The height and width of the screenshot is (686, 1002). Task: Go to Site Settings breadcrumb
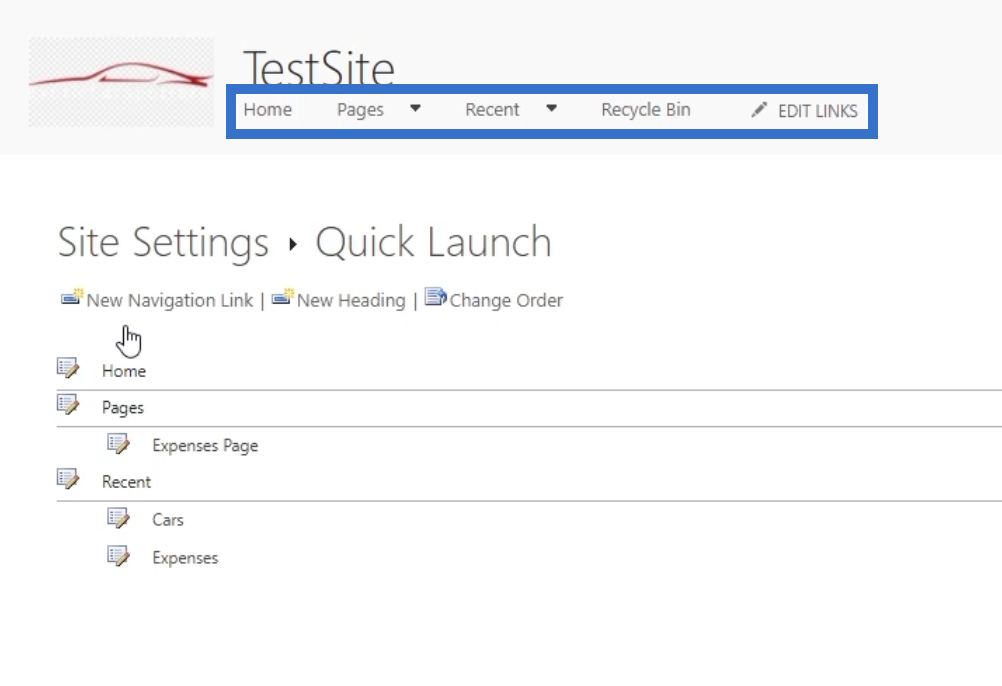pos(163,243)
